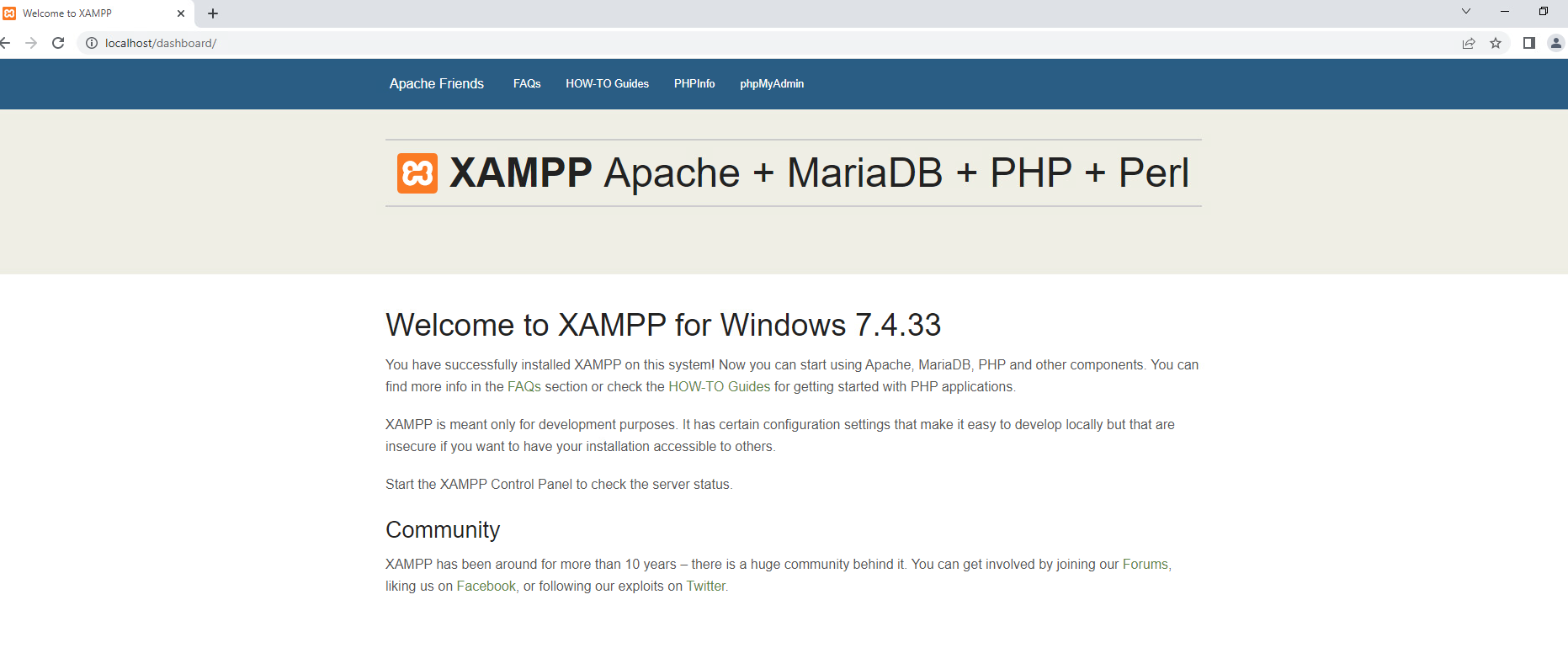1568x653 pixels.
Task: Open phpMyAdmin navigation item
Action: click(x=772, y=83)
